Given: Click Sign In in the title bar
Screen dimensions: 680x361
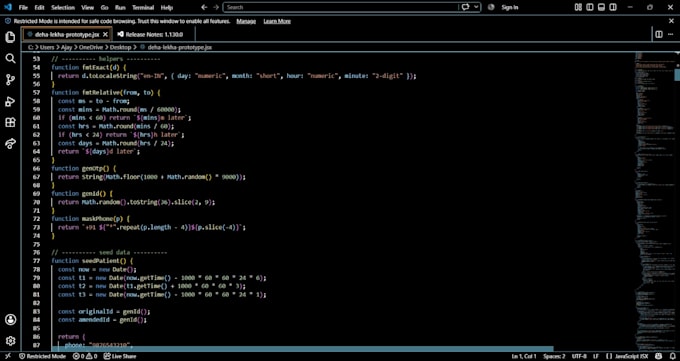Looking at the screenshot, I should click(x=510, y=7).
